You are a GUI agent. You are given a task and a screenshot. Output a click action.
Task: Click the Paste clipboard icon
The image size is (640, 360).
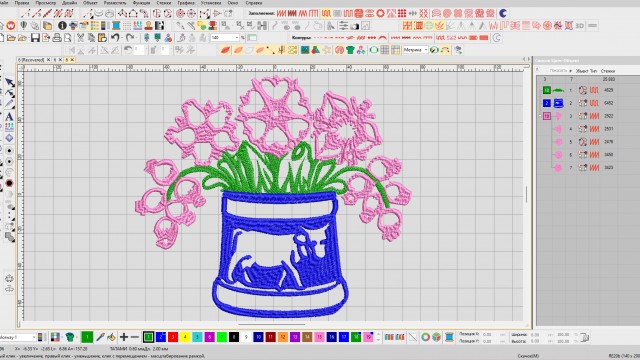(x=102, y=38)
